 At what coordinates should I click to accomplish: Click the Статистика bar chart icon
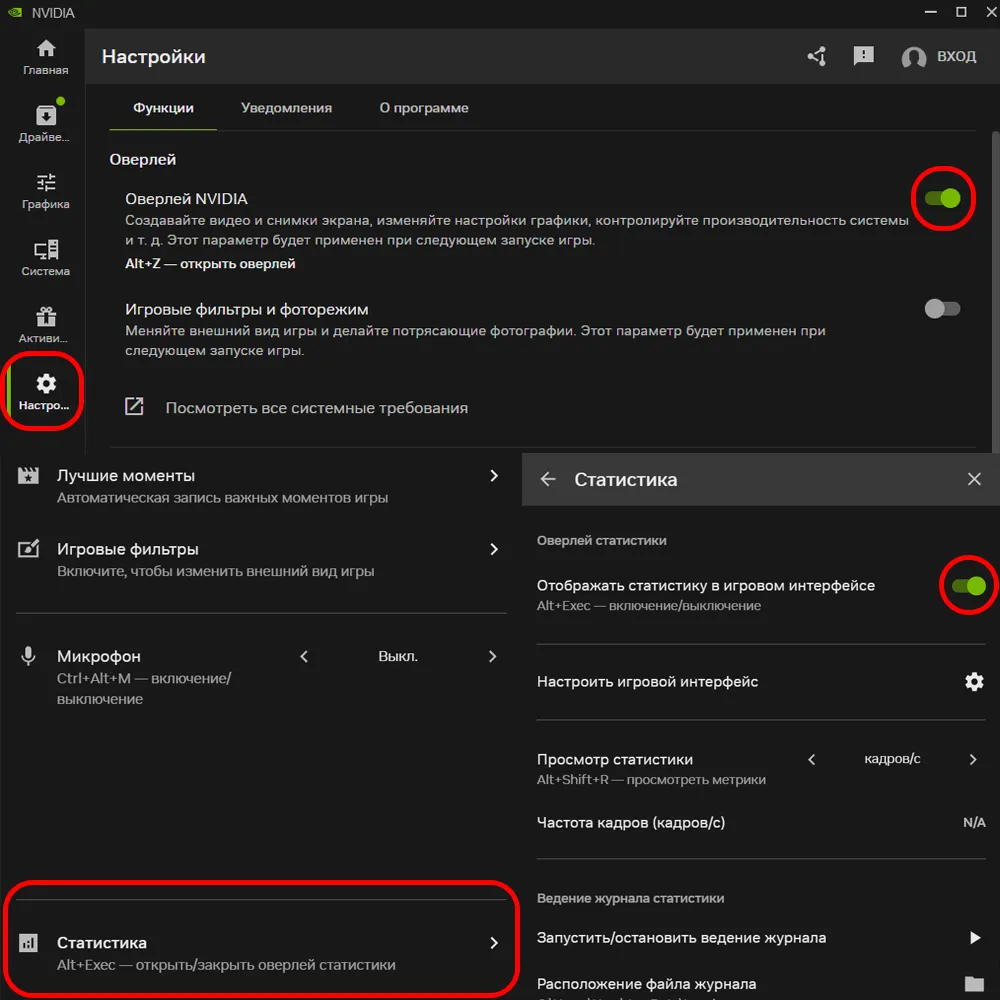click(28, 942)
